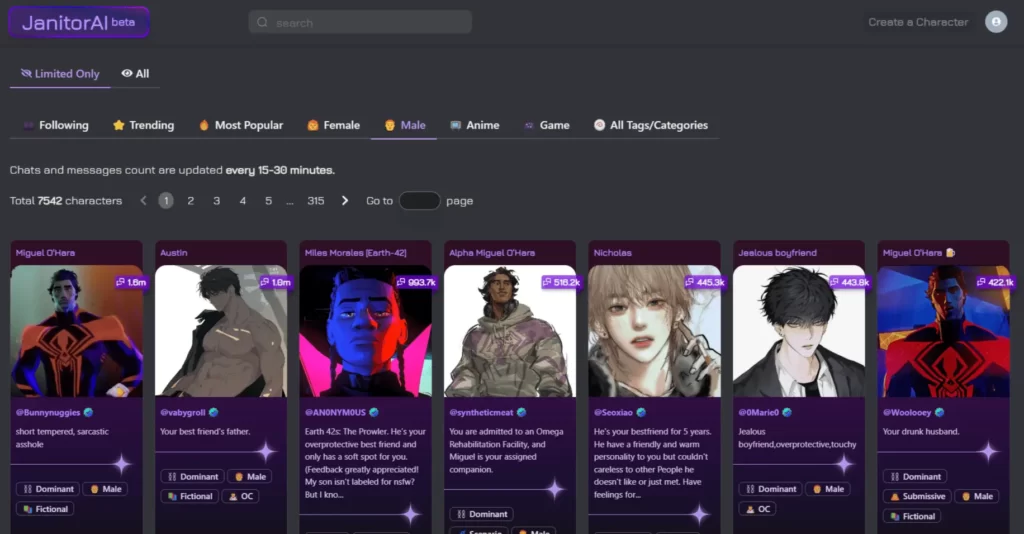Viewport: 1024px width, 534px height.
Task: Open creator profile @syntheticmeat
Action: [481, 413]
